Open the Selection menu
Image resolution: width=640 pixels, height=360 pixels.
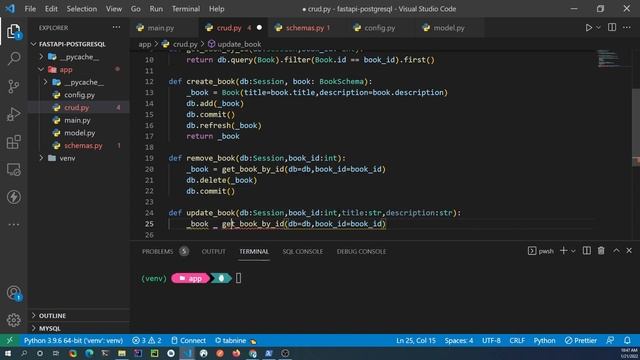coord(82,9)
